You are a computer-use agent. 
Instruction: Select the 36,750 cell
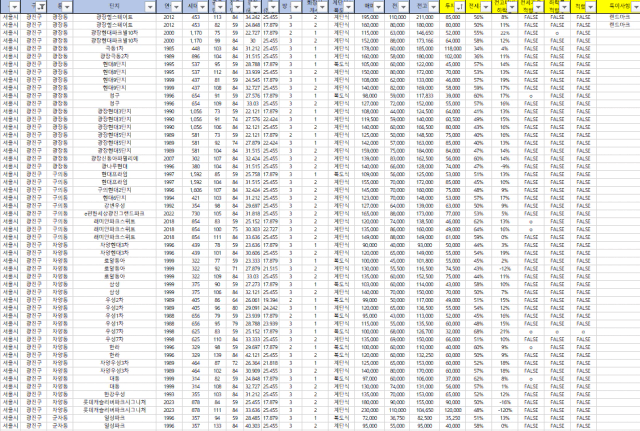point(397,418)
